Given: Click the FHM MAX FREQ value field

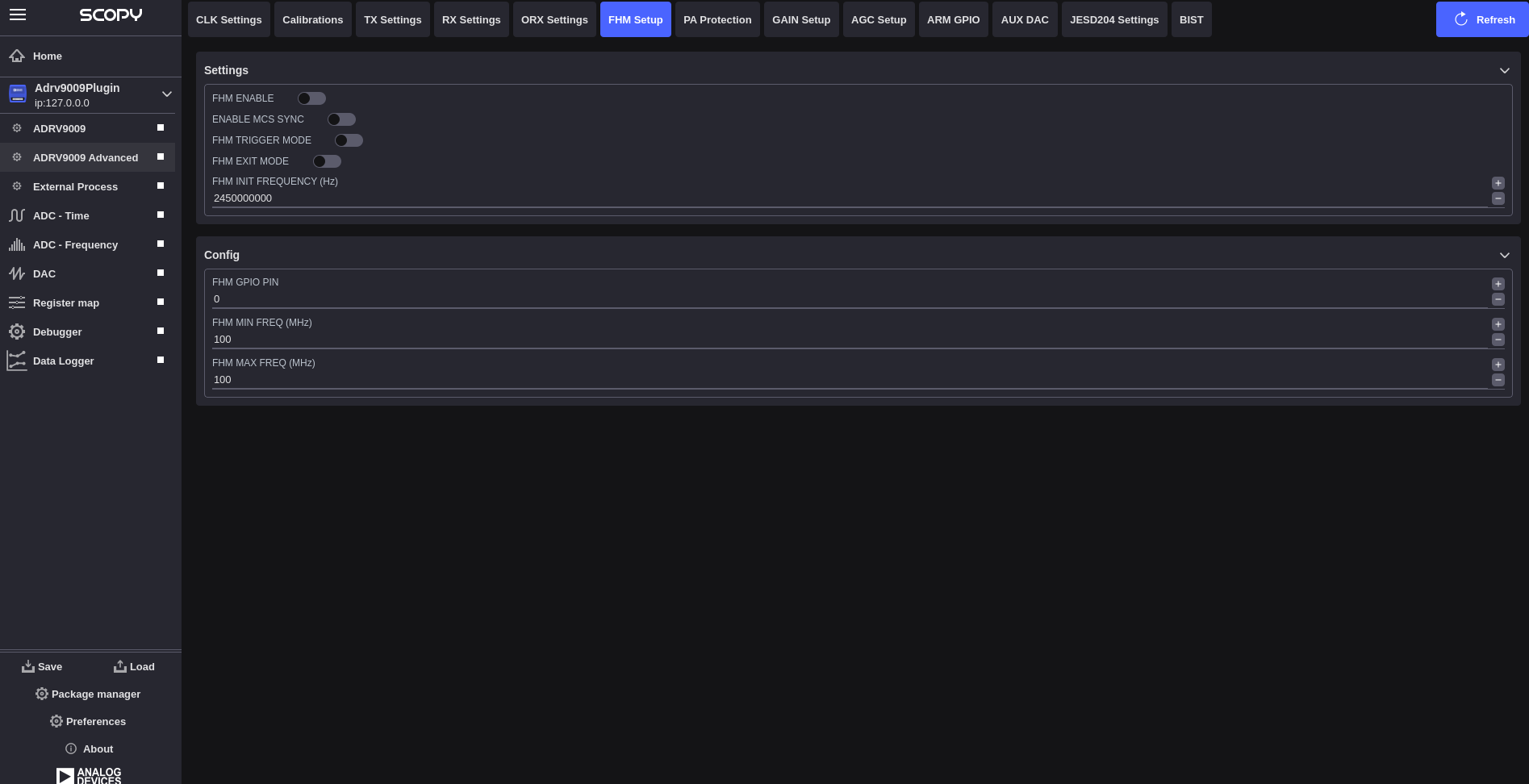Looking at the screenshot, I should [x=850, y=380].
